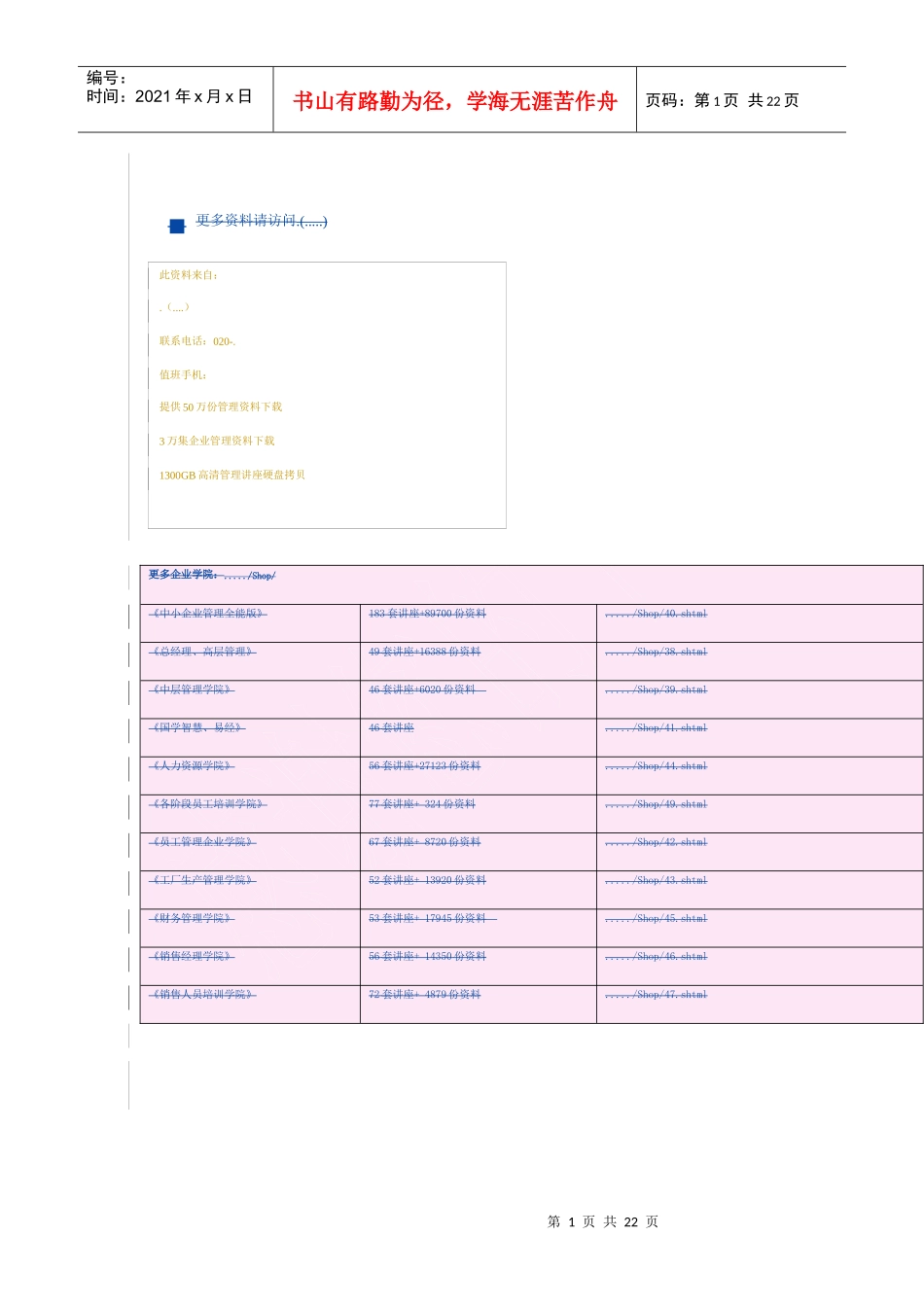Open 《销售经理学院》 link
The height and width of the screenshot is (1307, 924).
pyautogui.click(x=192, y=957)
